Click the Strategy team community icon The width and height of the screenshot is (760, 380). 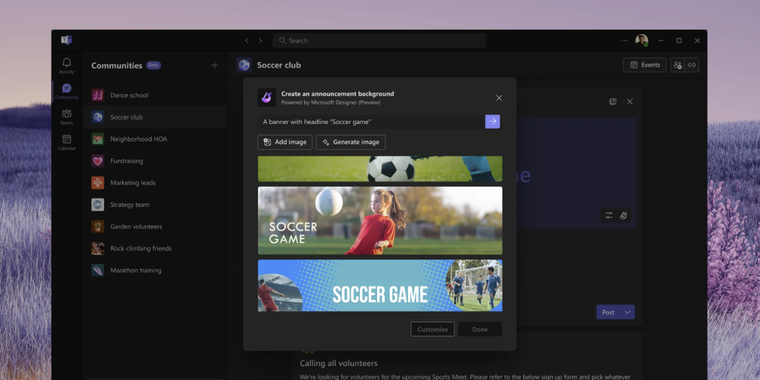click(98, 205)
